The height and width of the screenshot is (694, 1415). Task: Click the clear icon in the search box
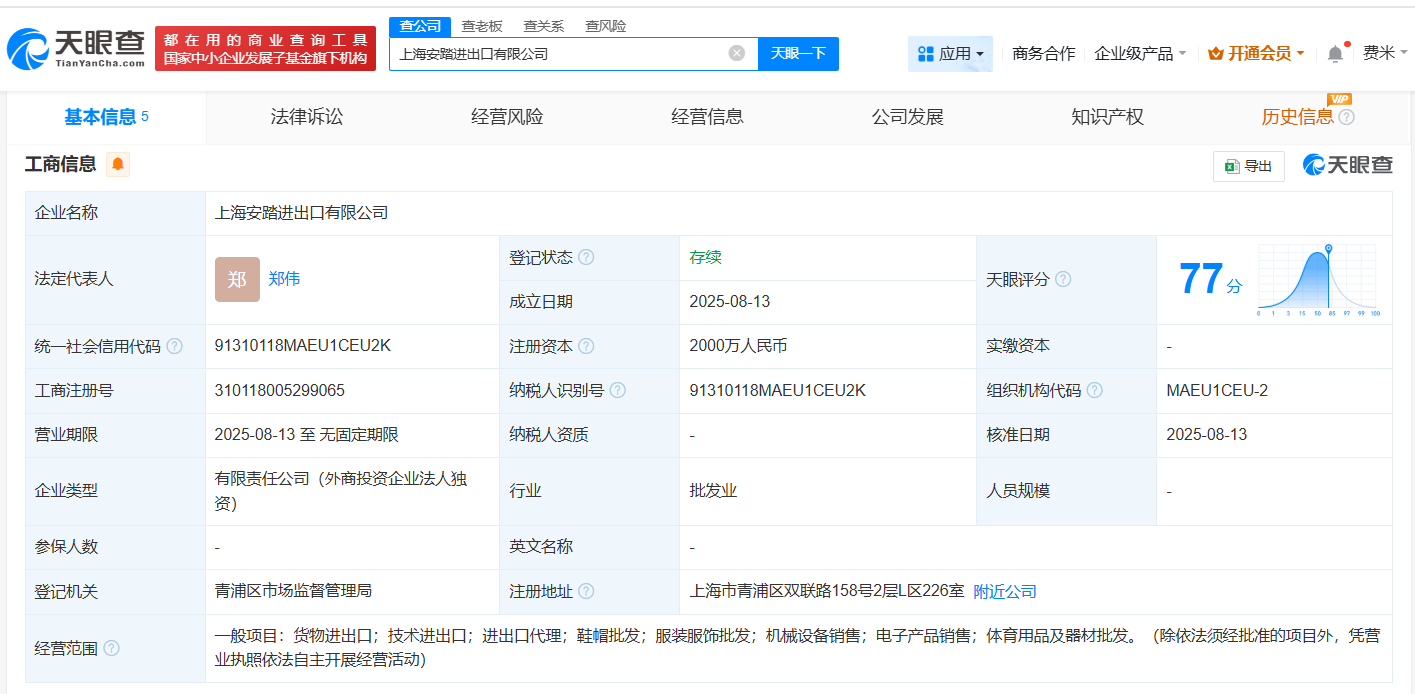coord(737,54)
